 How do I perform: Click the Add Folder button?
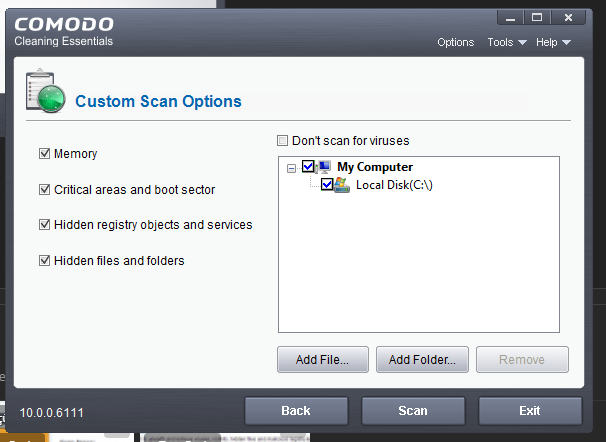(x=422, y=360)
